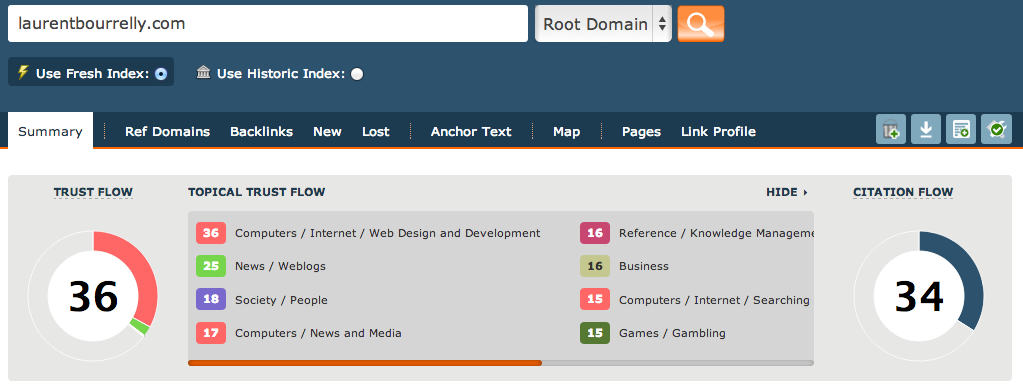This screenshot has height=391, width=1023.
Task: Click the verify tools checkmark icon
Action: [996, 129]
